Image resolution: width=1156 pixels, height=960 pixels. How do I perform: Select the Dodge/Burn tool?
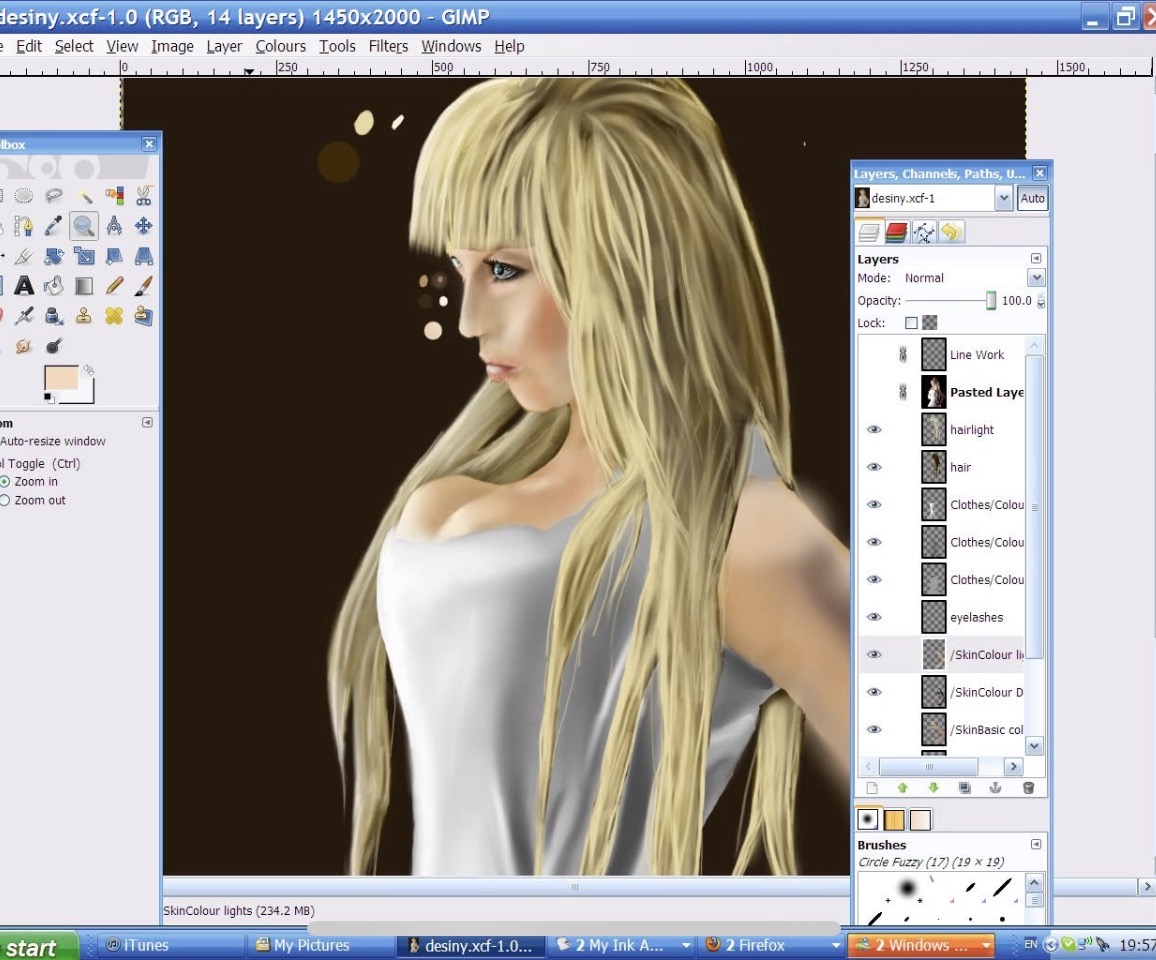click(x=54, y=346)
